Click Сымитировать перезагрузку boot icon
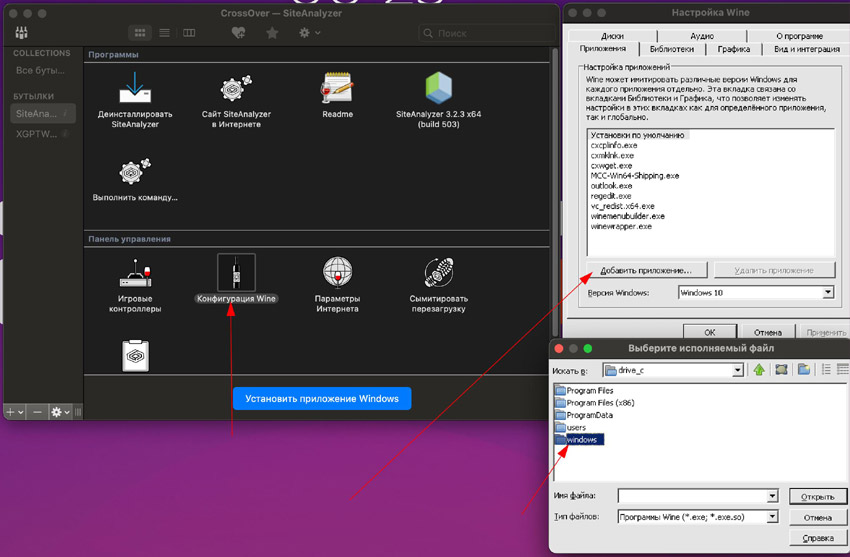 pyautogui.click(x=439, y=273)
